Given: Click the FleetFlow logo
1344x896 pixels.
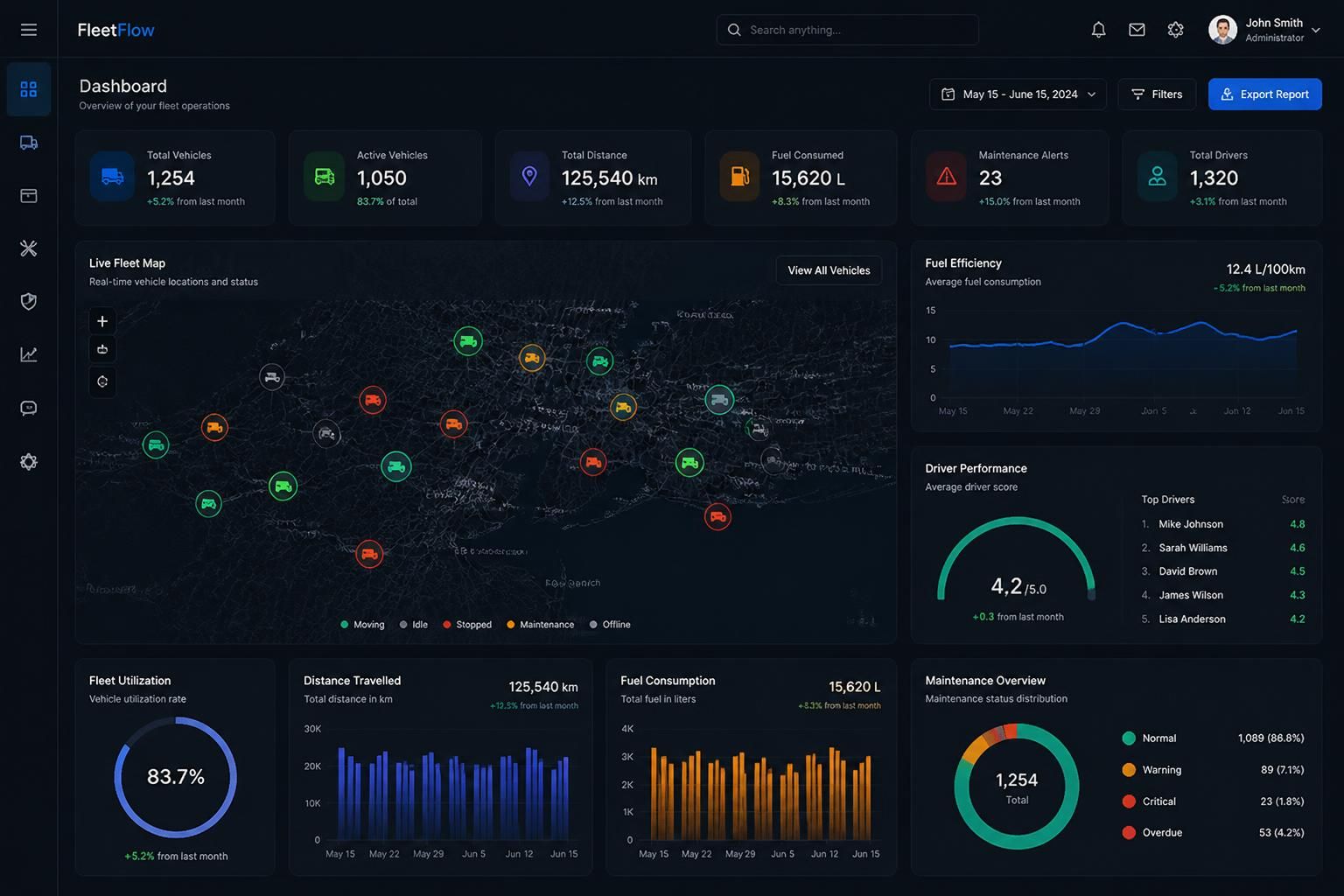Looking at the screenshot, I should coord(115,30).
